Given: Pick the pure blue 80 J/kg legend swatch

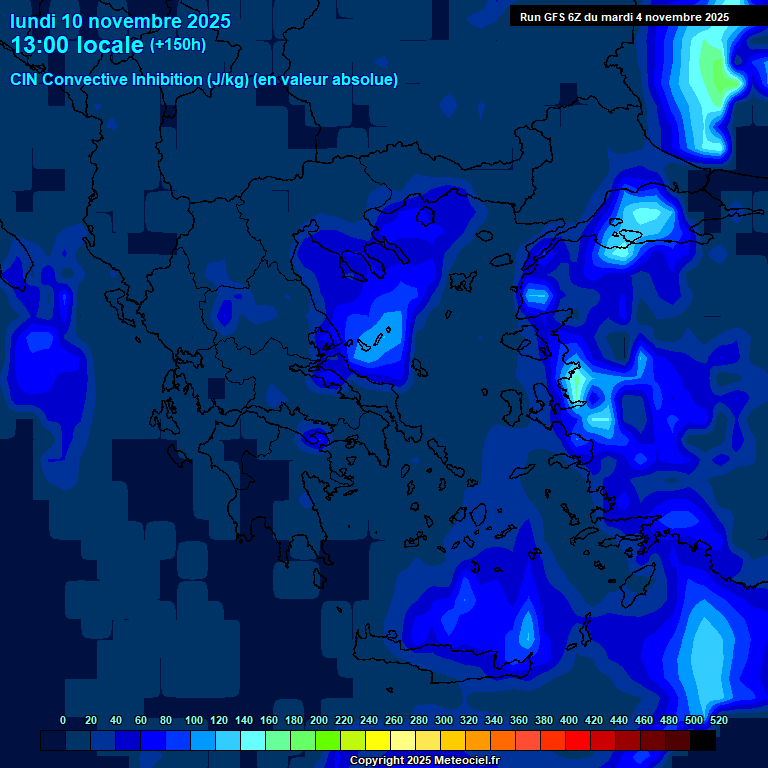Looking at the screenshot, I should coord(153,741).
